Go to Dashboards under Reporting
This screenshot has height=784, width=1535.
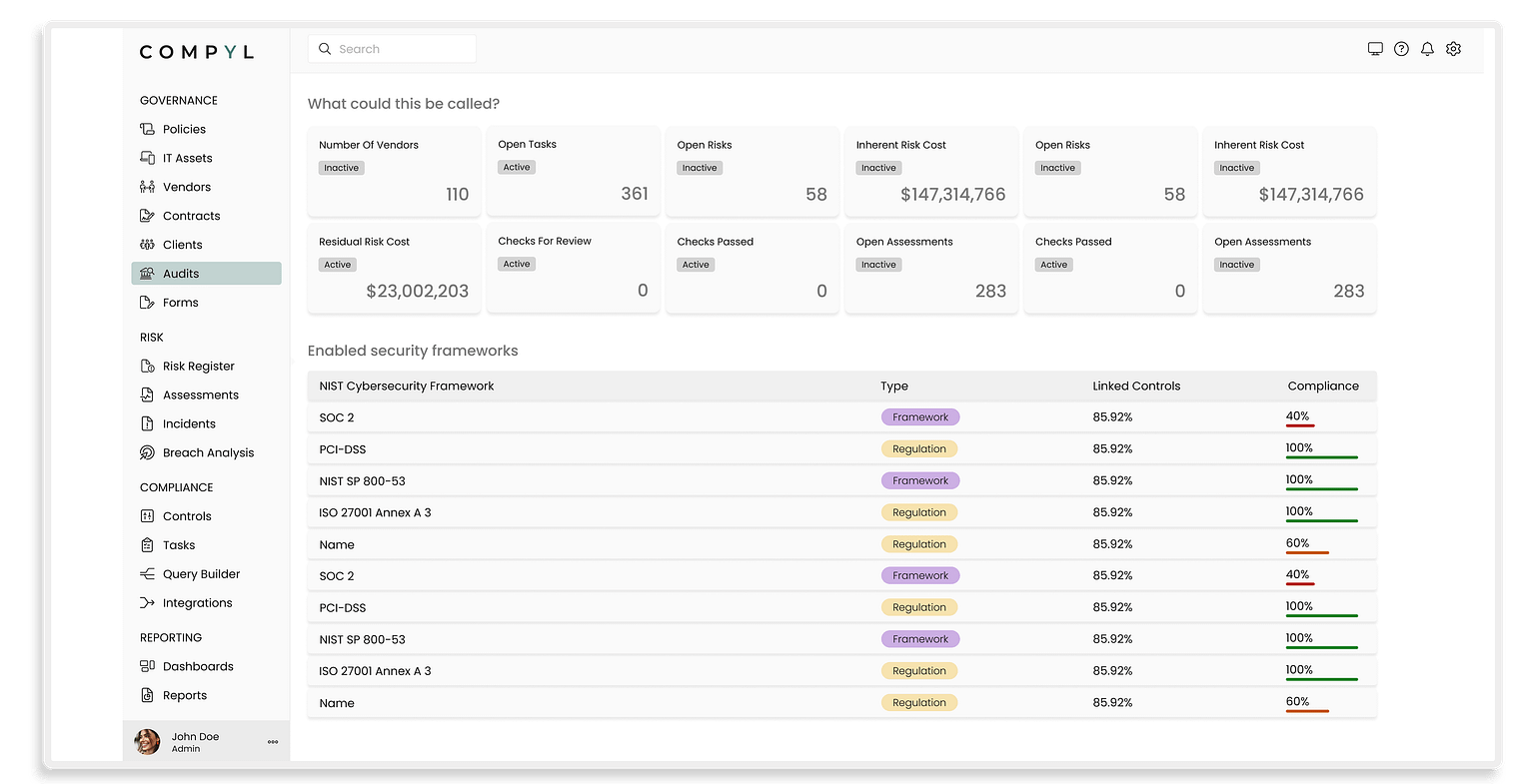pyautogui.click(x=198, y=666)
